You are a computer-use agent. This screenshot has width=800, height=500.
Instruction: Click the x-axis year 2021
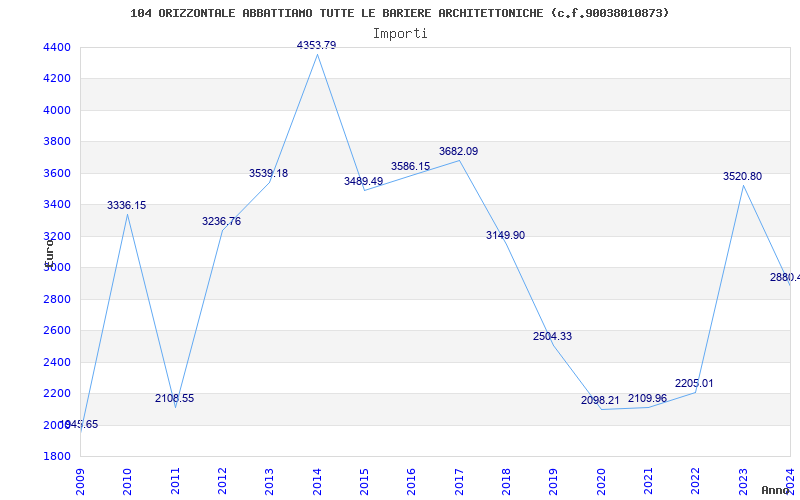(x=648, y=481)
